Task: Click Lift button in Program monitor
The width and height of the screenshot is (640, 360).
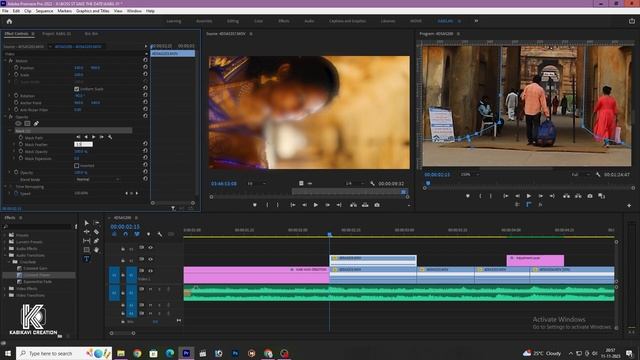Action: (566, 196)
